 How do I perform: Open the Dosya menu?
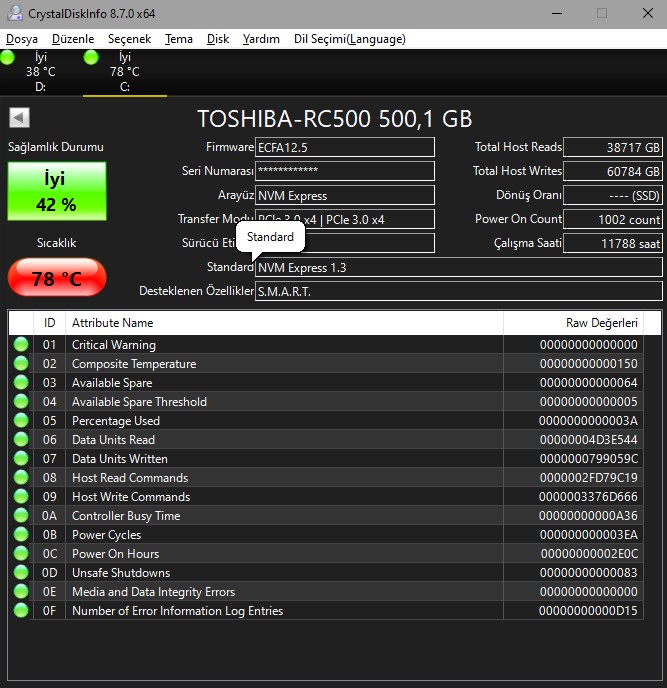[22, 39]
